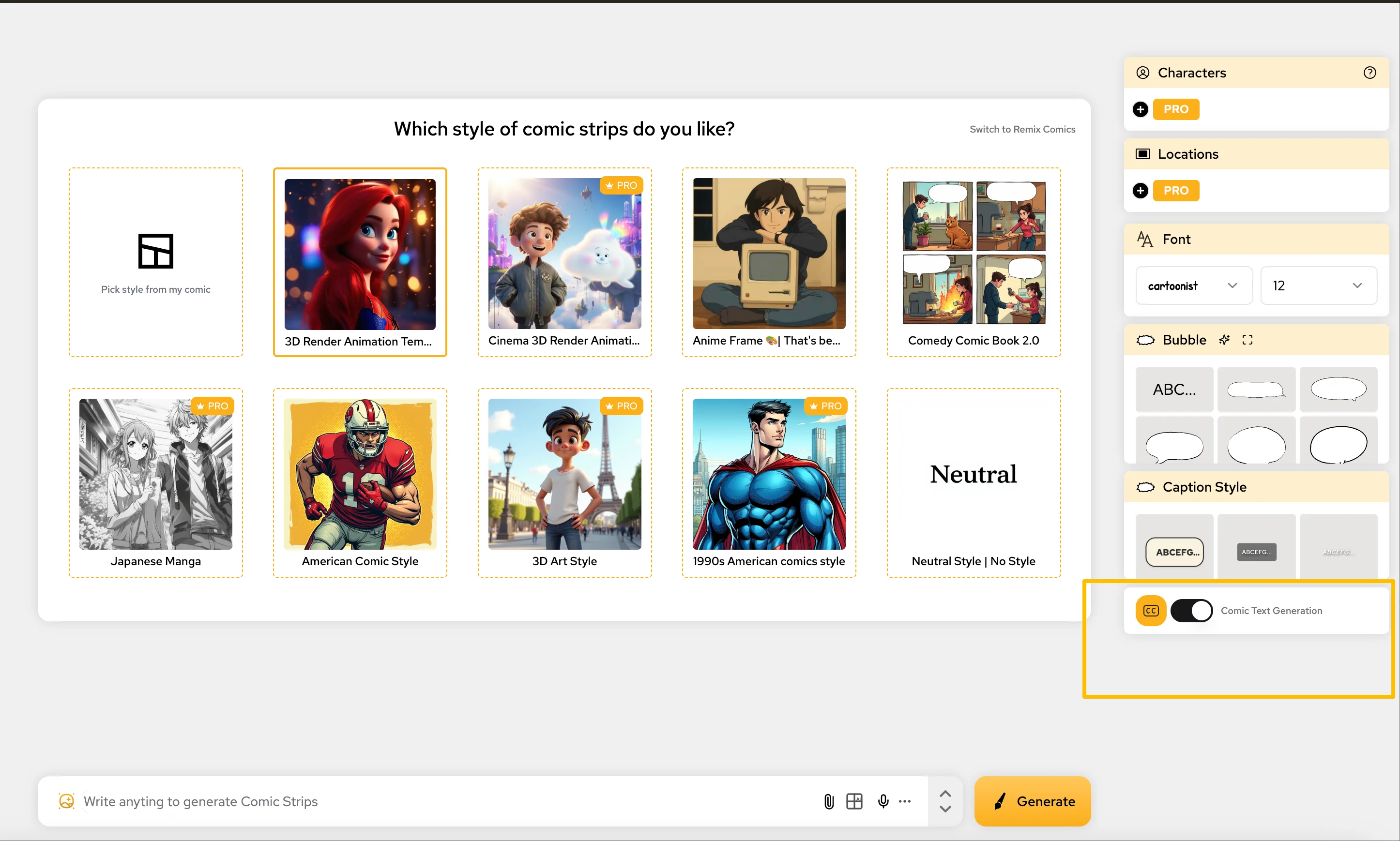The image size is (1400, 841).
Task: Click the orange CC caption button
Action: click(1151, 610)
